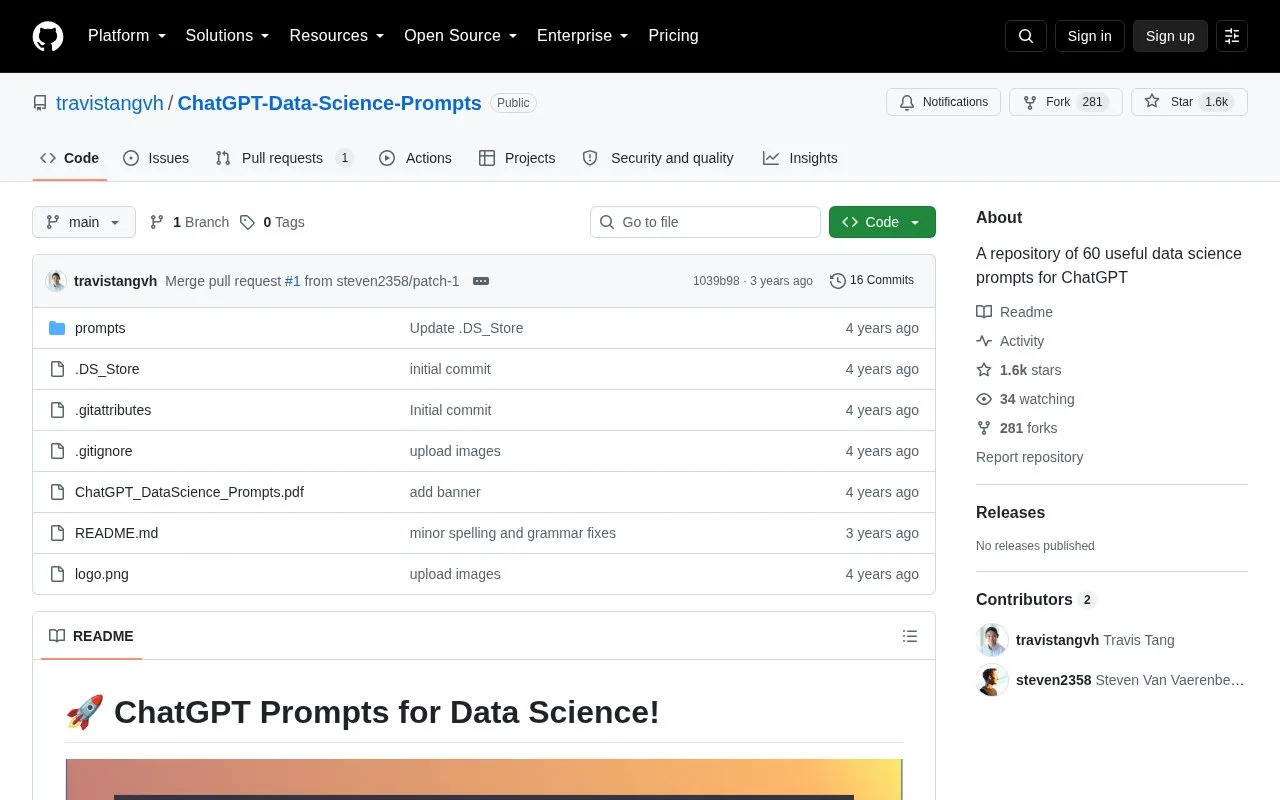
Task: Click travistangvh contributor avatar in sidebar
Action: coord(992,640)
